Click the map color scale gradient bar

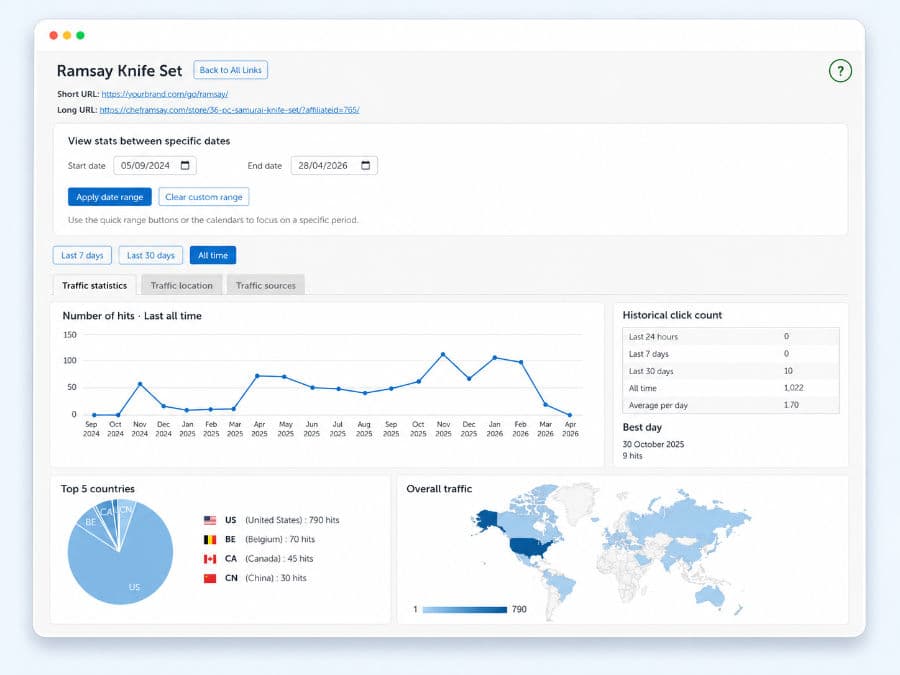(465, 610)
